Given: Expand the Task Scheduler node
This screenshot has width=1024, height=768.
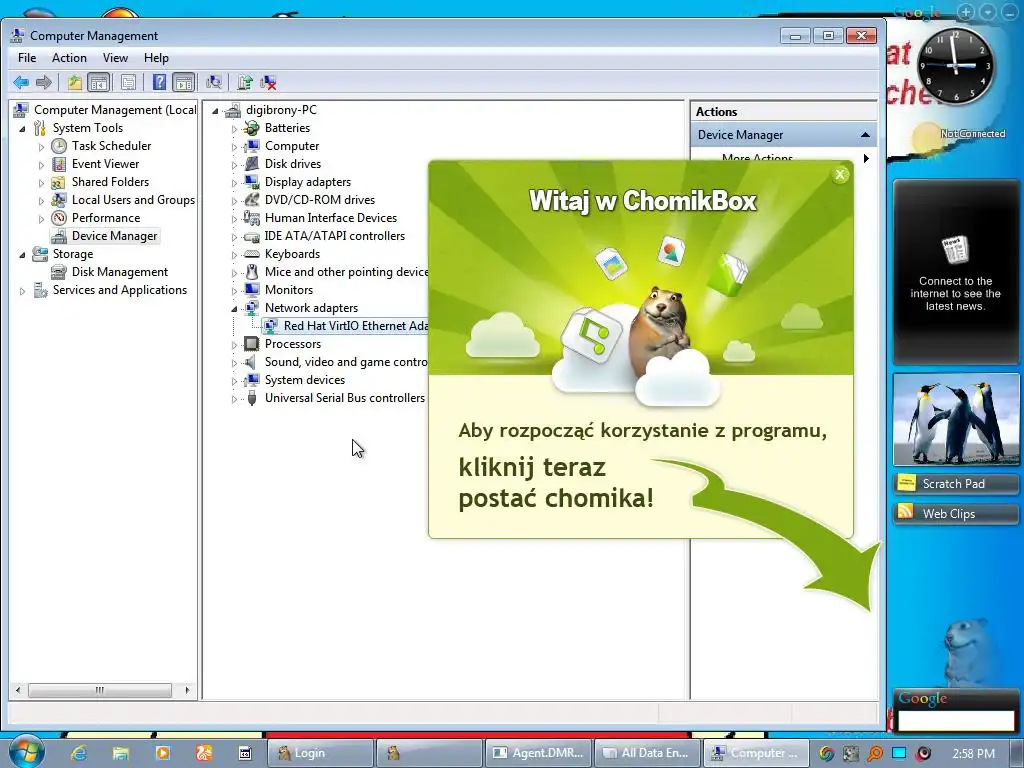Looking at the screenshot, I should point(41,147).
